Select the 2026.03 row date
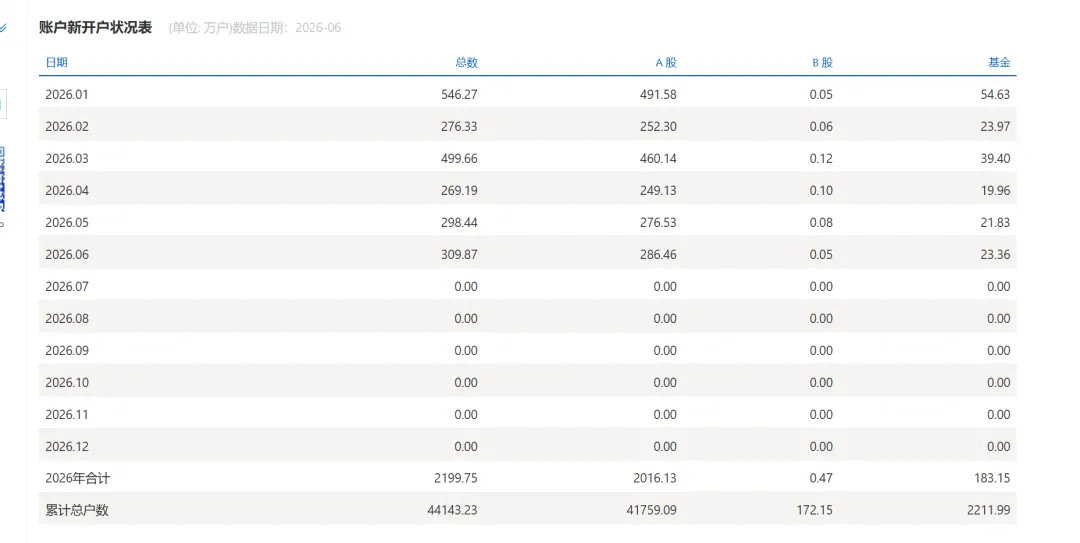 [x=67, y=158]
